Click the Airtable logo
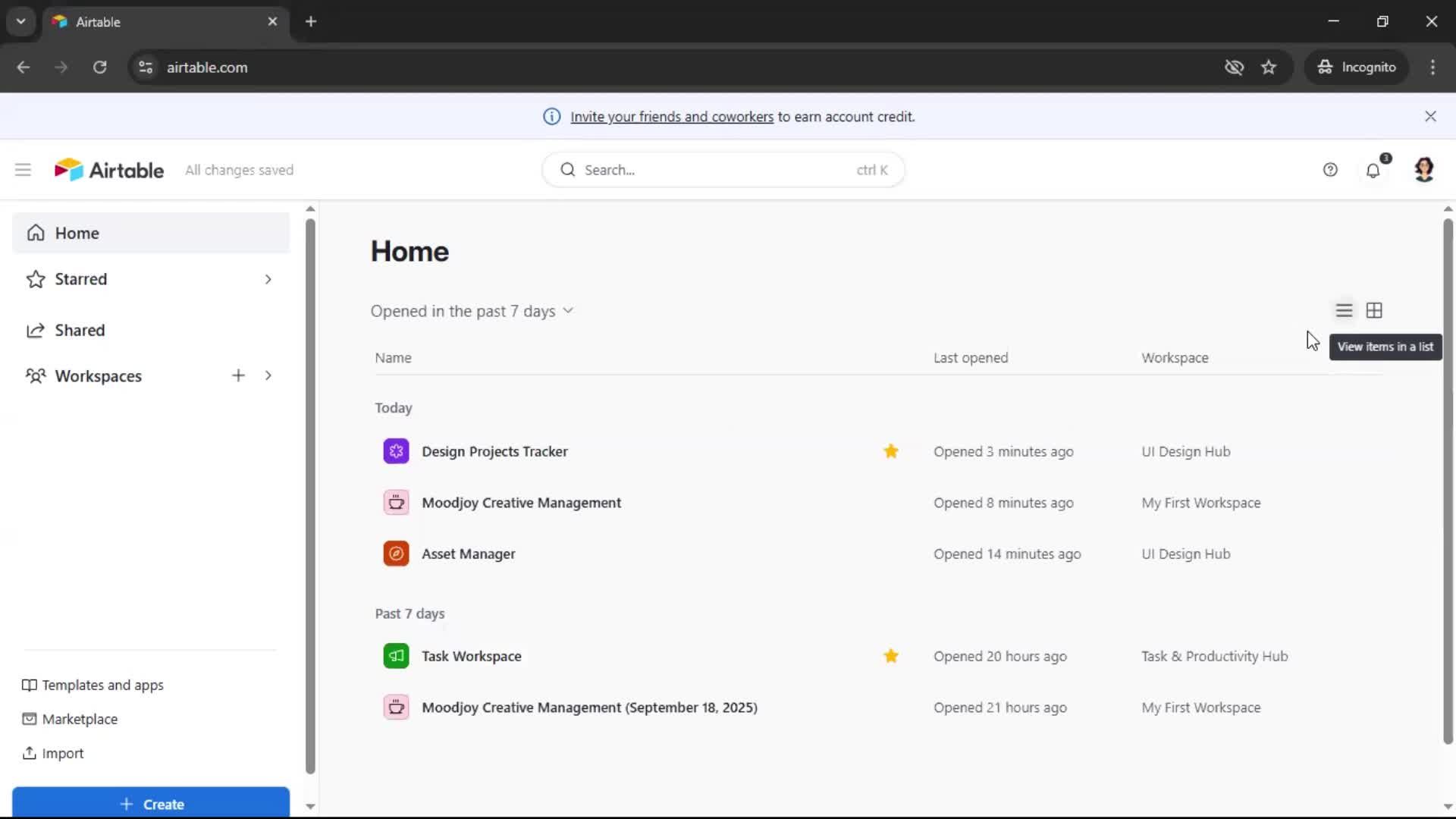Screen dimensions: 1456x819 (x=109, y=170)
